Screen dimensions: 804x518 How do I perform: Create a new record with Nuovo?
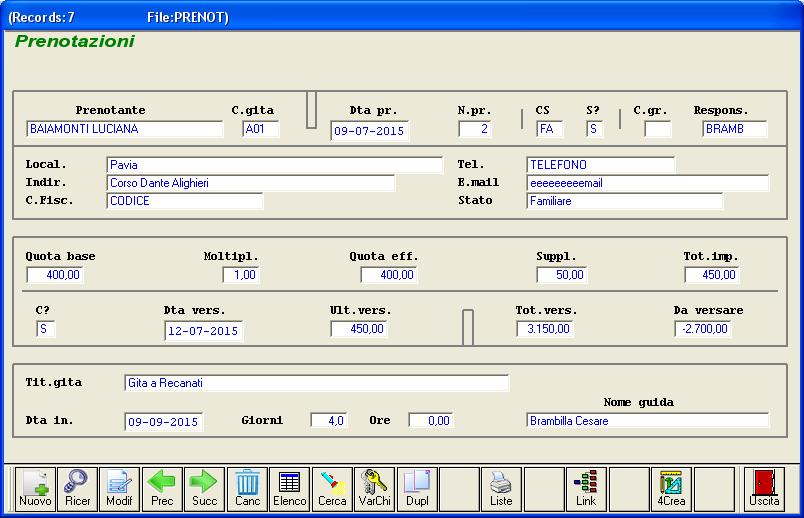tap(35, 489)
